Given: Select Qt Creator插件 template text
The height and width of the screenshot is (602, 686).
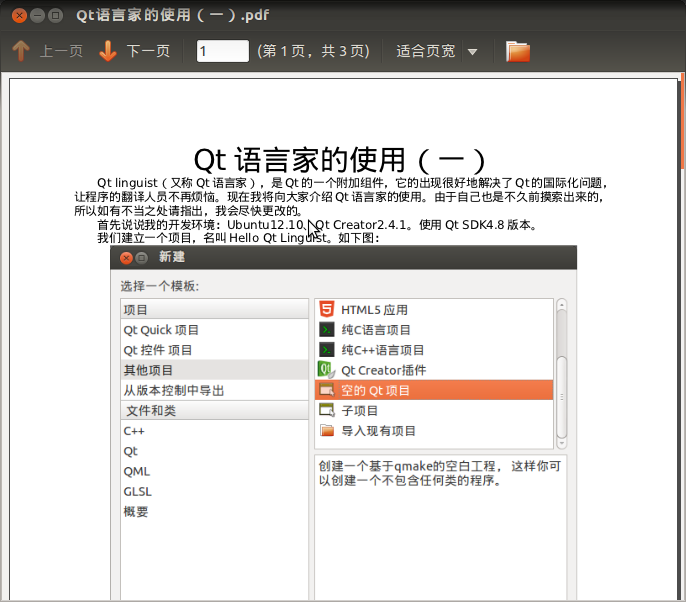Looking at the screenshot, I should pos(384,370).
